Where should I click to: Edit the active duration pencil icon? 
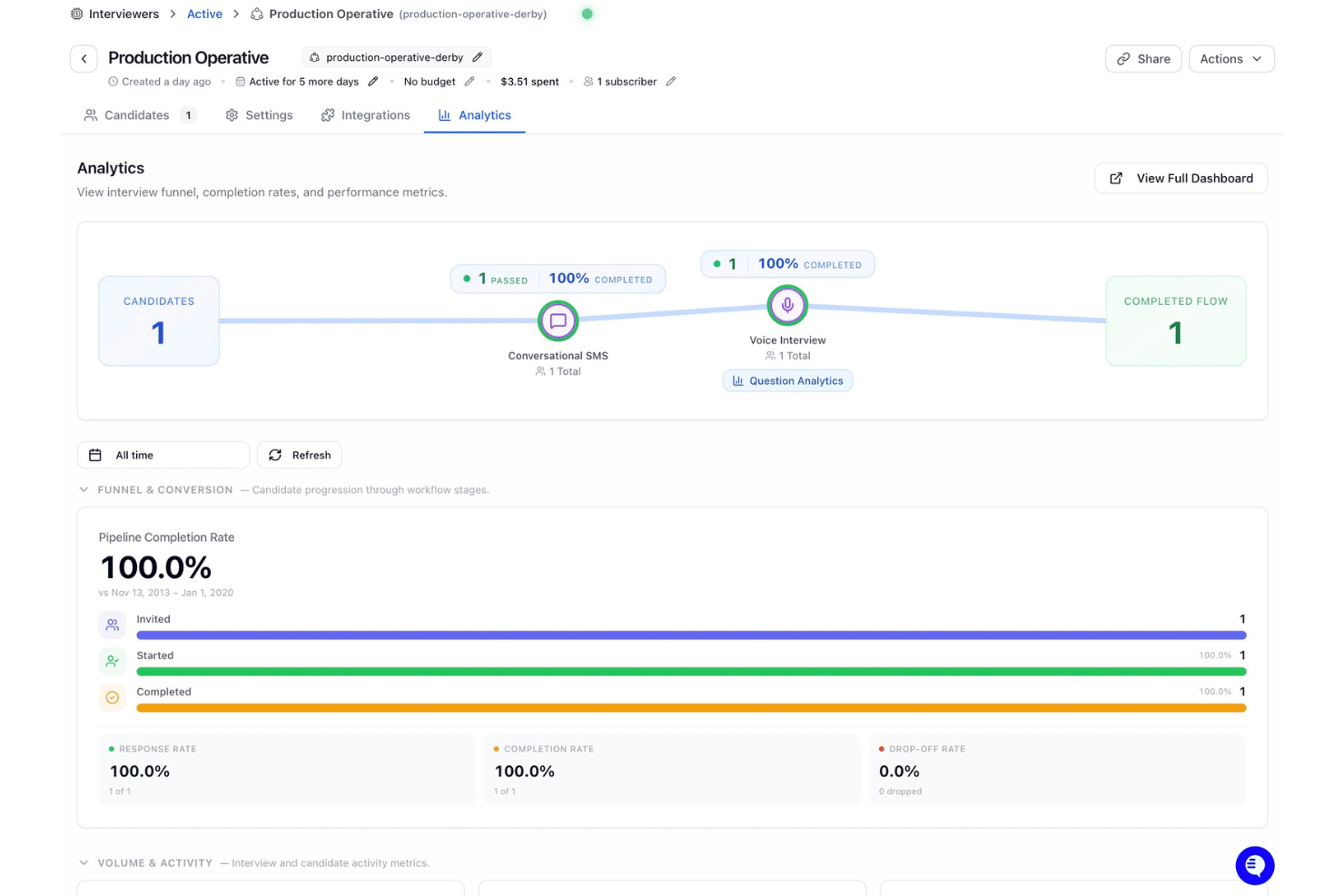(372, 82)
